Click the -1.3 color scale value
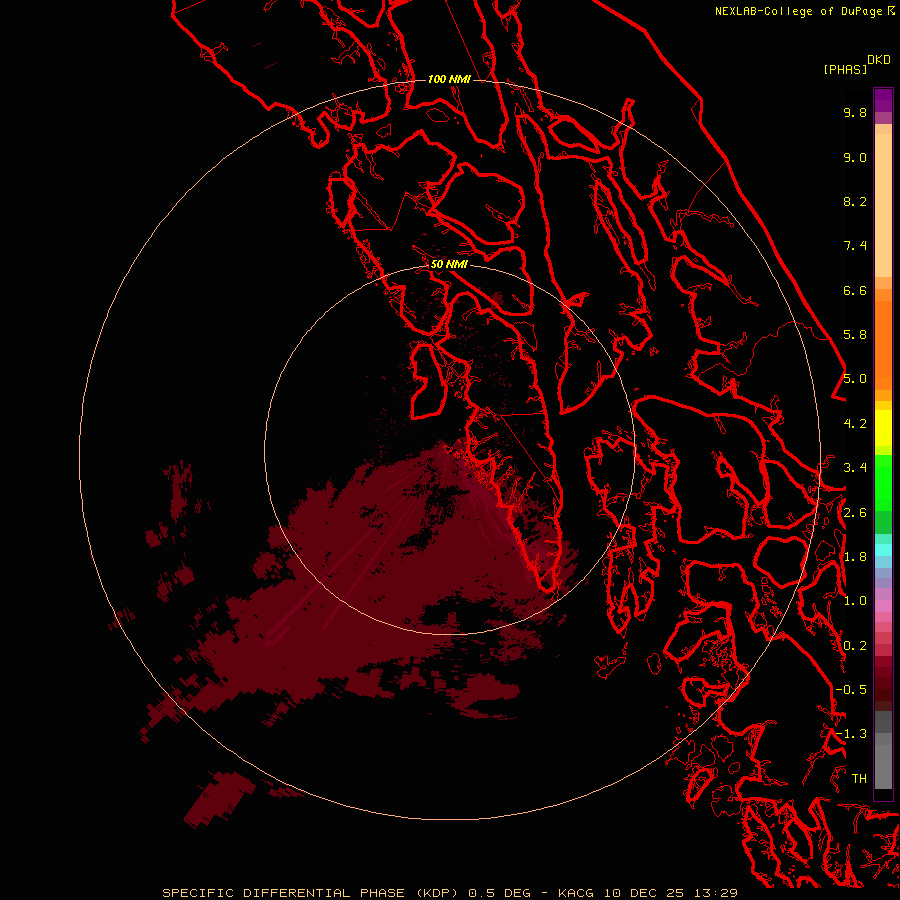Viewport: 900px width, 900px height. click(x=851, y=734)
